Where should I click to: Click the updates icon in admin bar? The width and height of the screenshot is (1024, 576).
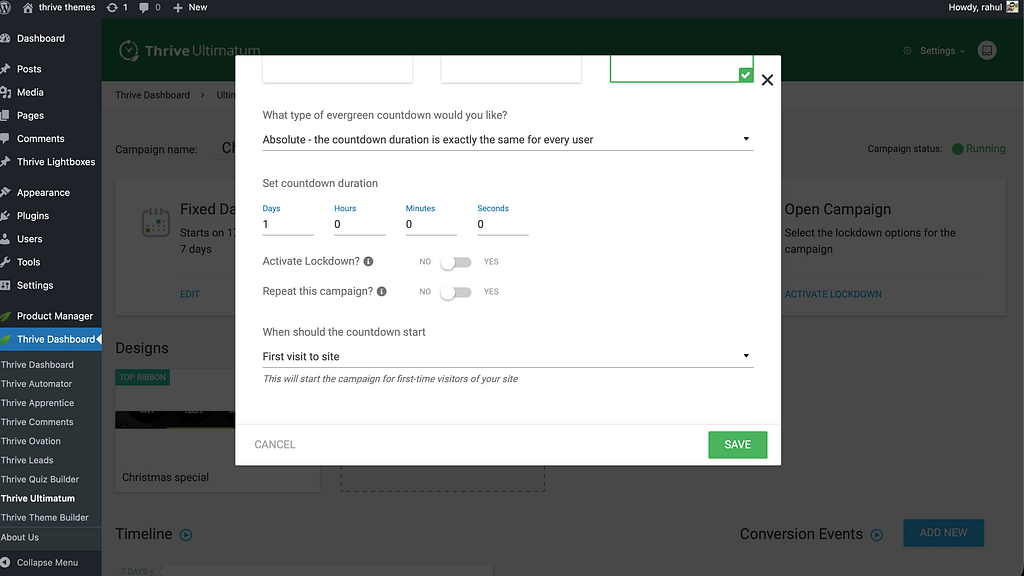pos(111,7)
